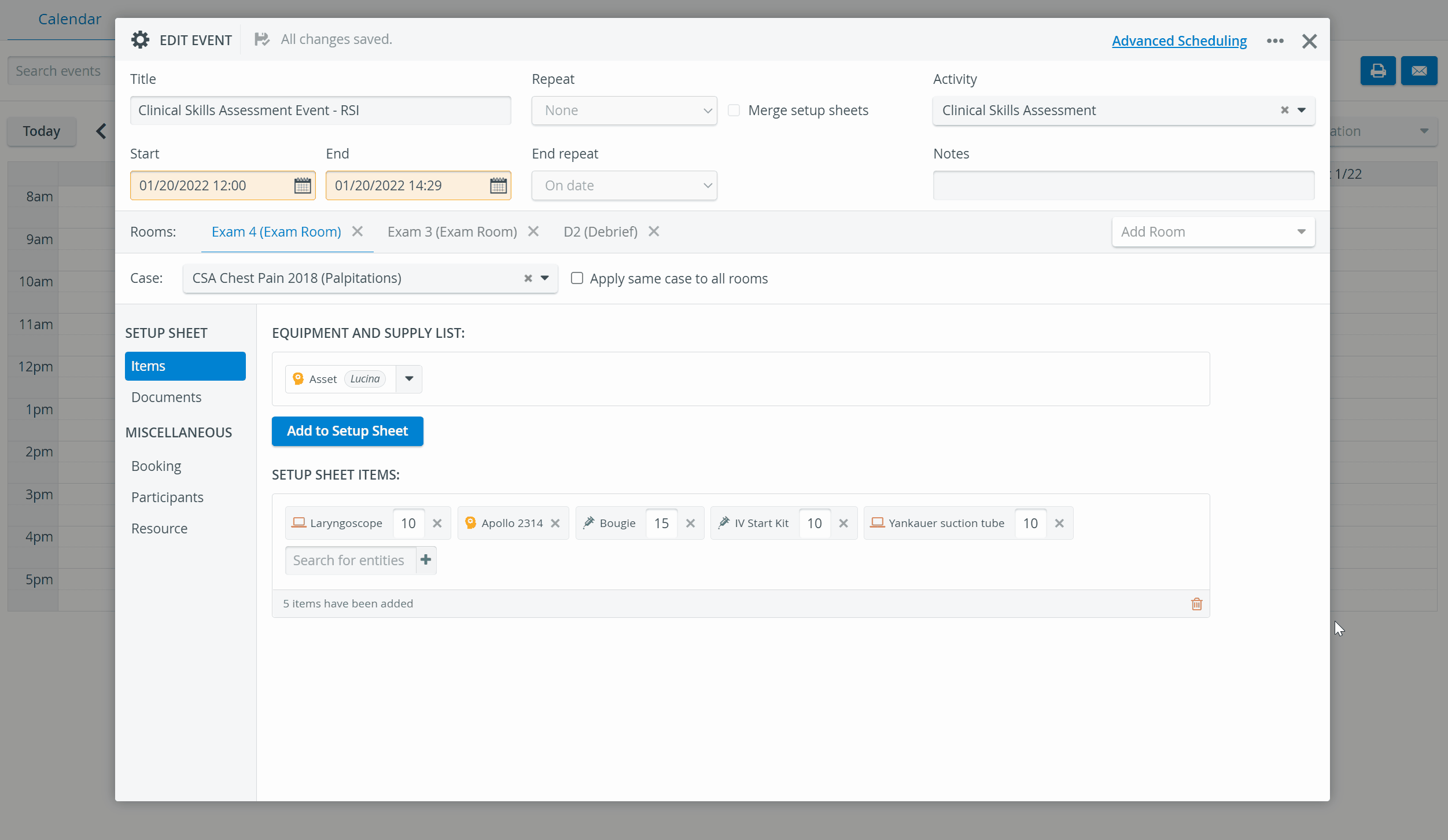The height and width of the screenshot is (840, 1448).
Task: Open the Start date calendar picker
Action: pos(303,186)
